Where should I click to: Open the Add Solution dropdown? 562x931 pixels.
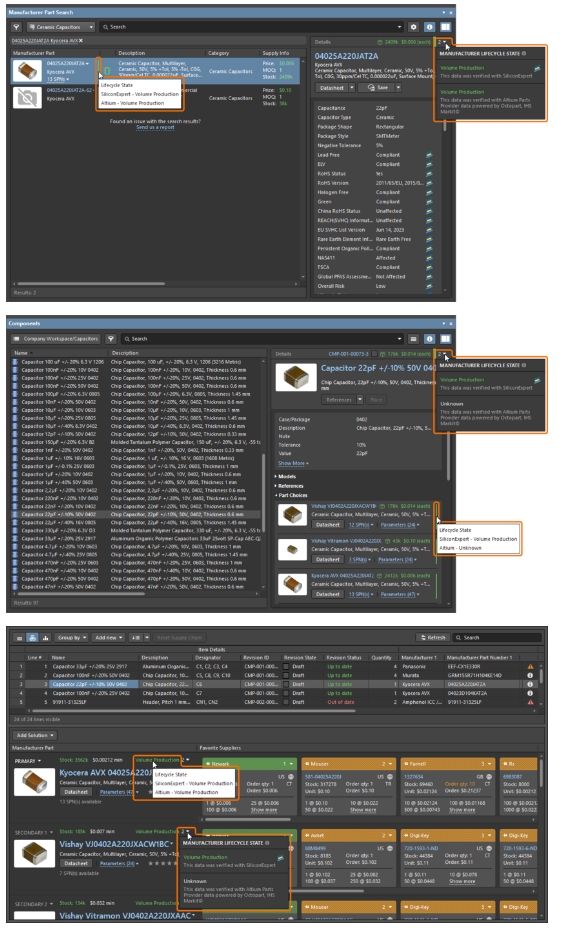point(34,735)
